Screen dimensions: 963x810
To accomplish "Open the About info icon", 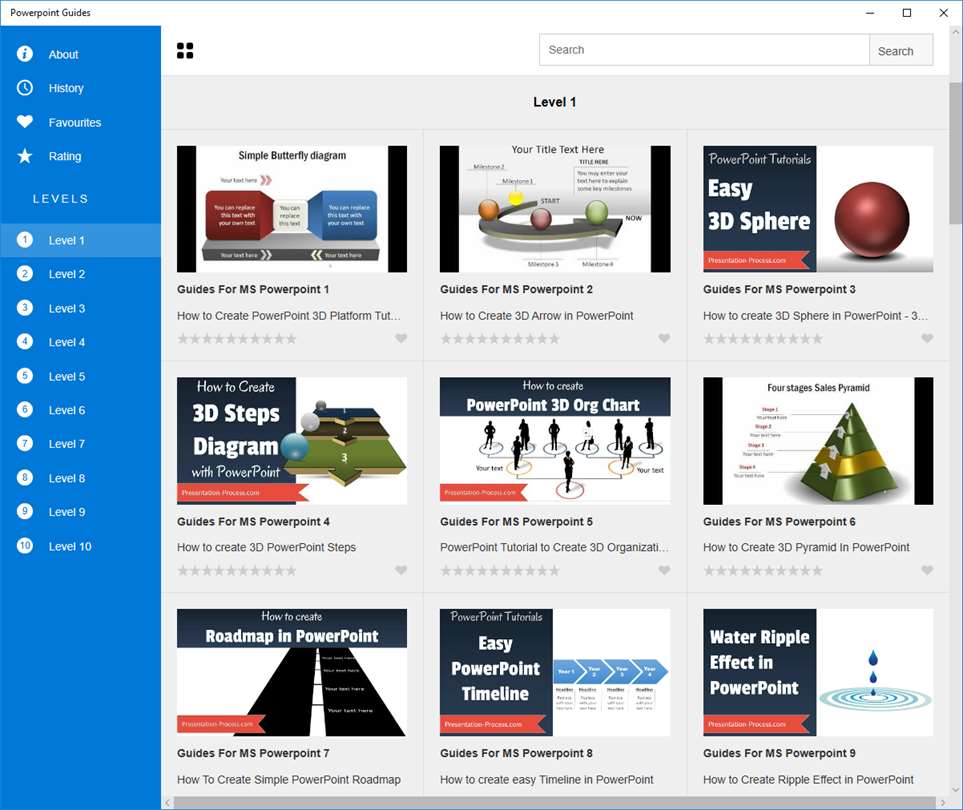I will 25,54.
